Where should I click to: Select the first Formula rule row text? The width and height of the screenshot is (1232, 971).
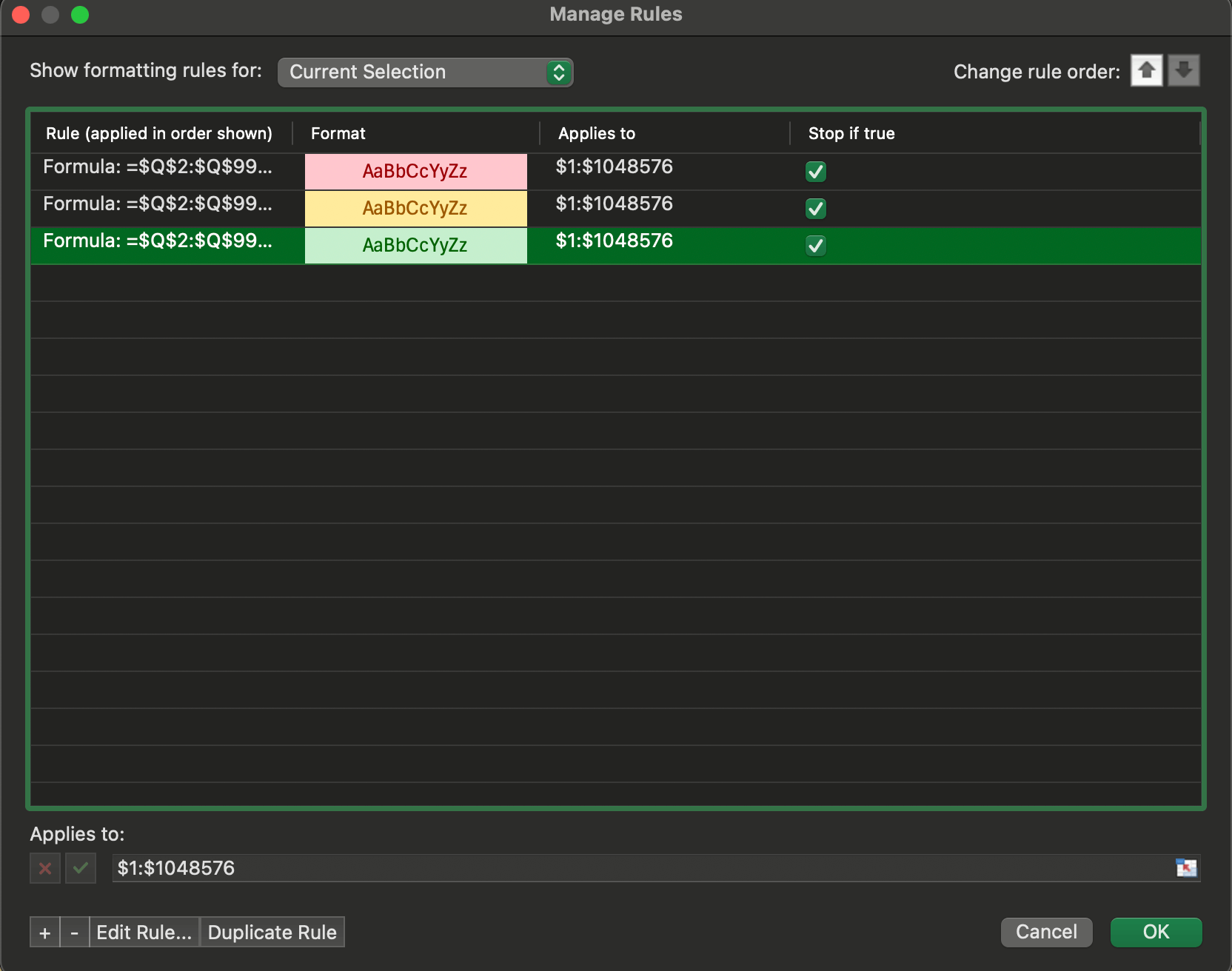[158, 167]
